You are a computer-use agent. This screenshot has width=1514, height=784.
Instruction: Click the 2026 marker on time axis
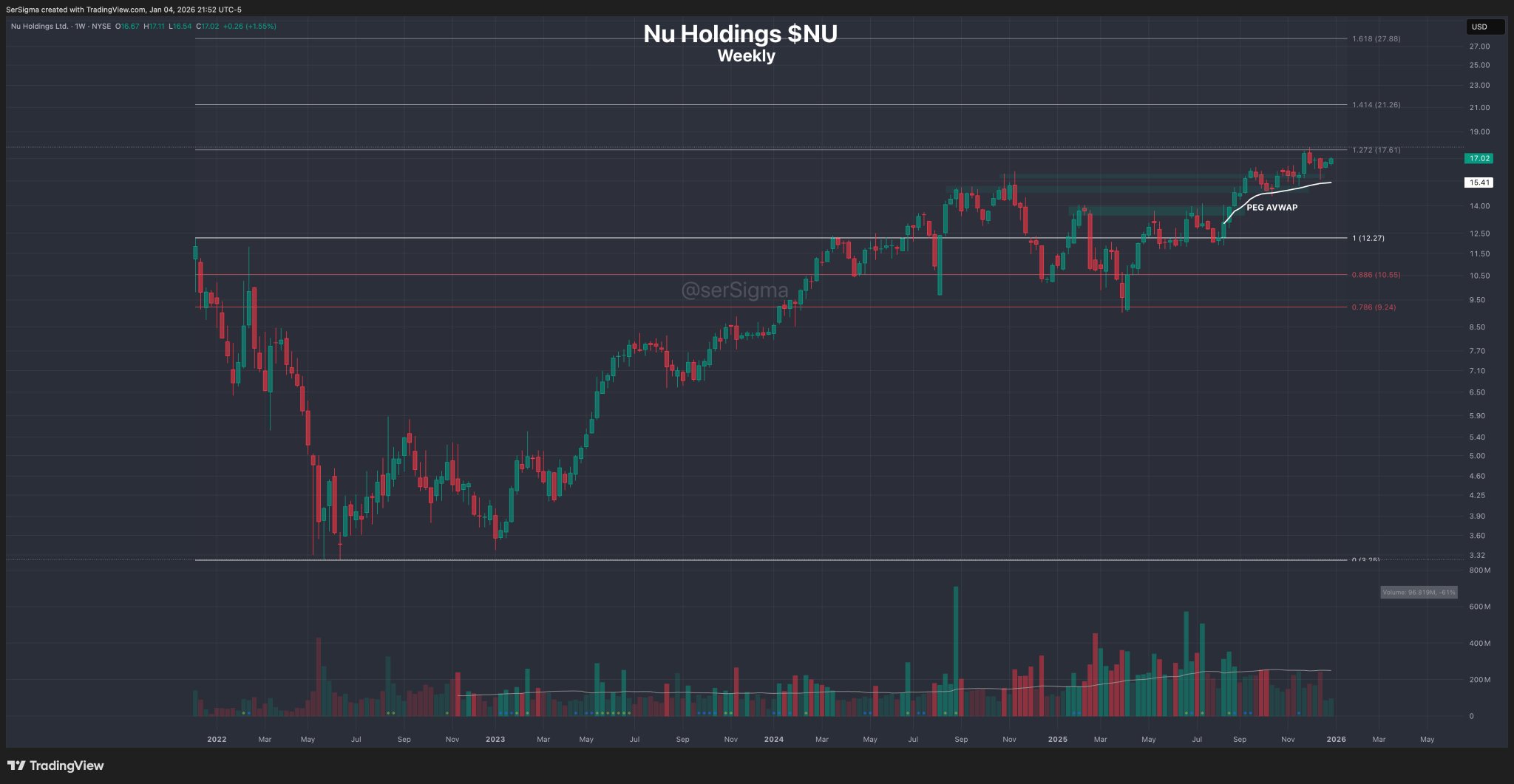[1336, 739]
